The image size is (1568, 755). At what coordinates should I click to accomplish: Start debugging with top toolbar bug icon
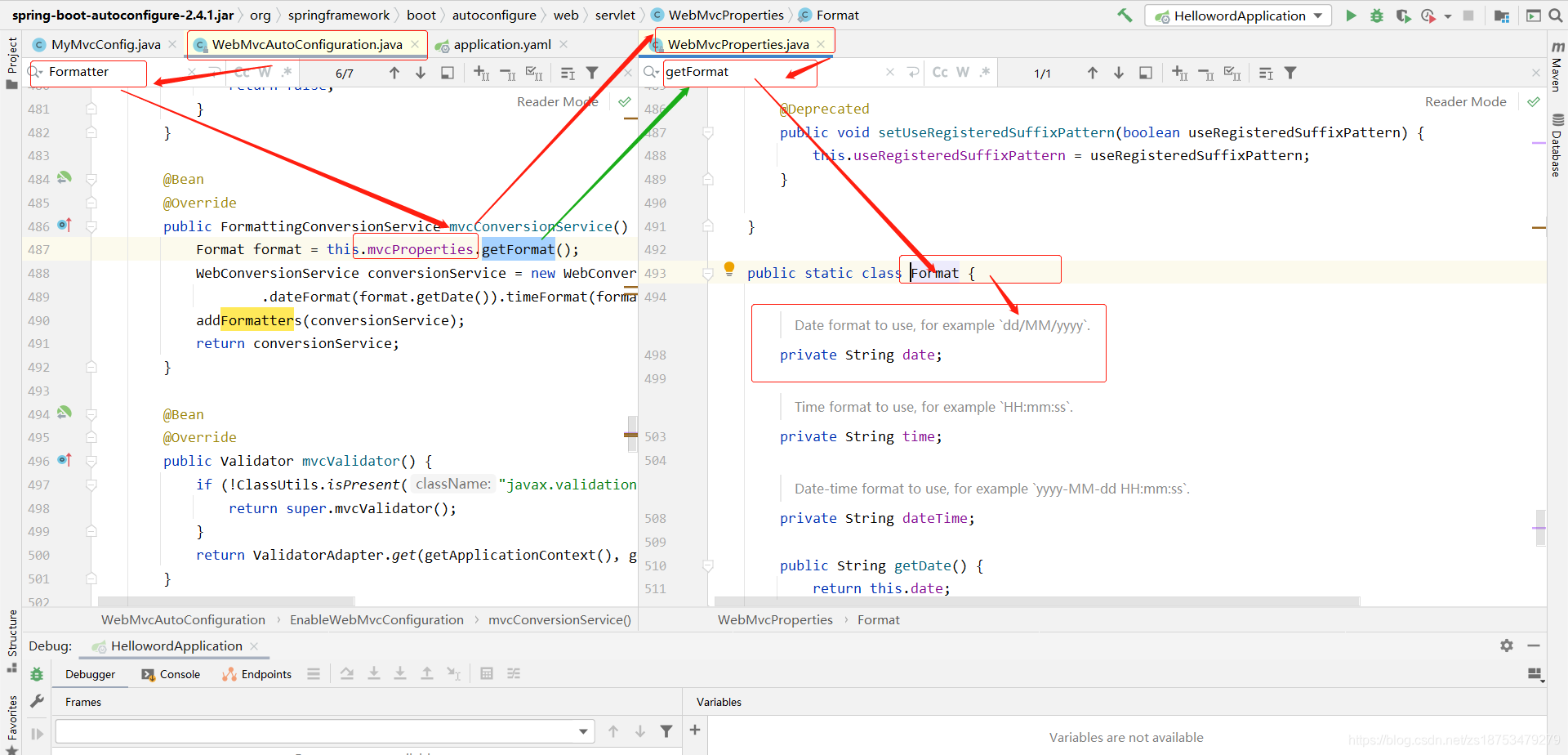click(1377, 16)
